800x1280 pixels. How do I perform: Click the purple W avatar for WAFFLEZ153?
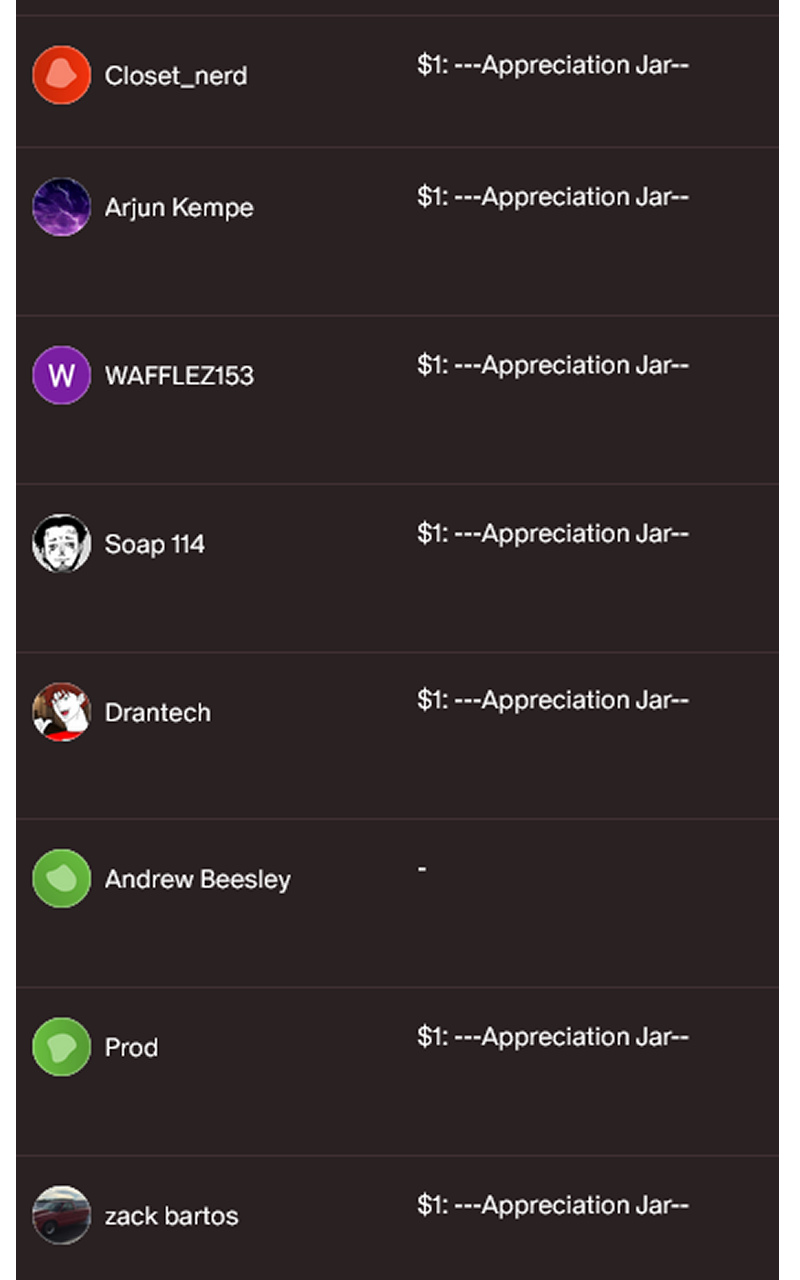(61, 375)
